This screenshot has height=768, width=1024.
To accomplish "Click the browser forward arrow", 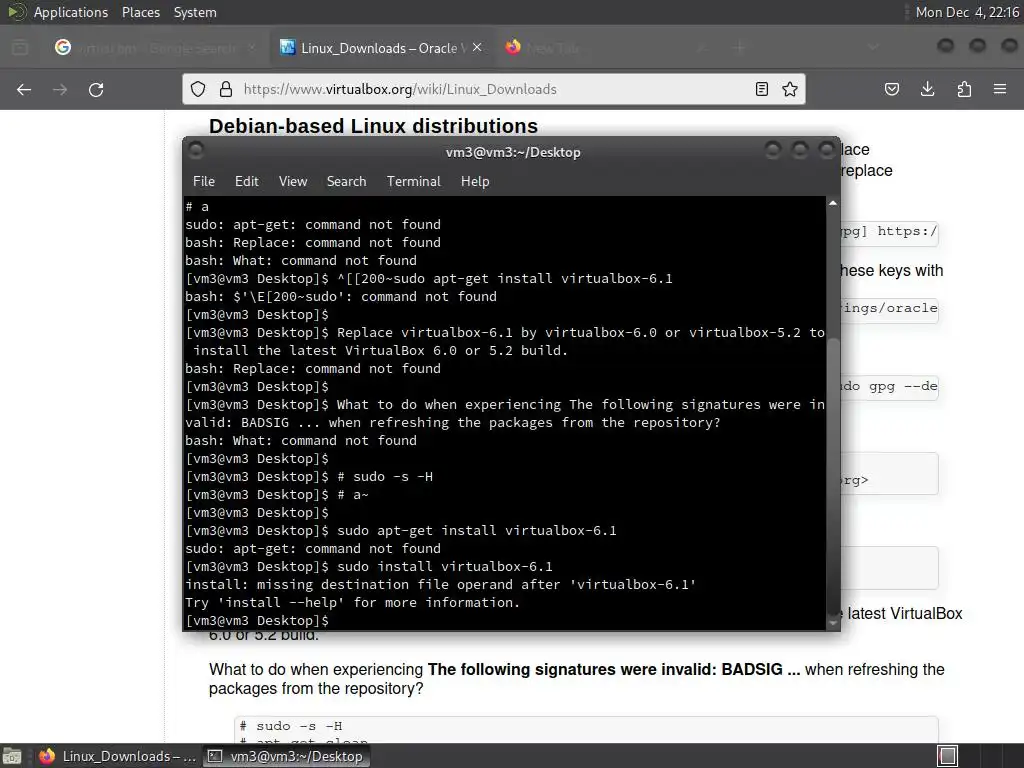I will [x=60, y=89].
